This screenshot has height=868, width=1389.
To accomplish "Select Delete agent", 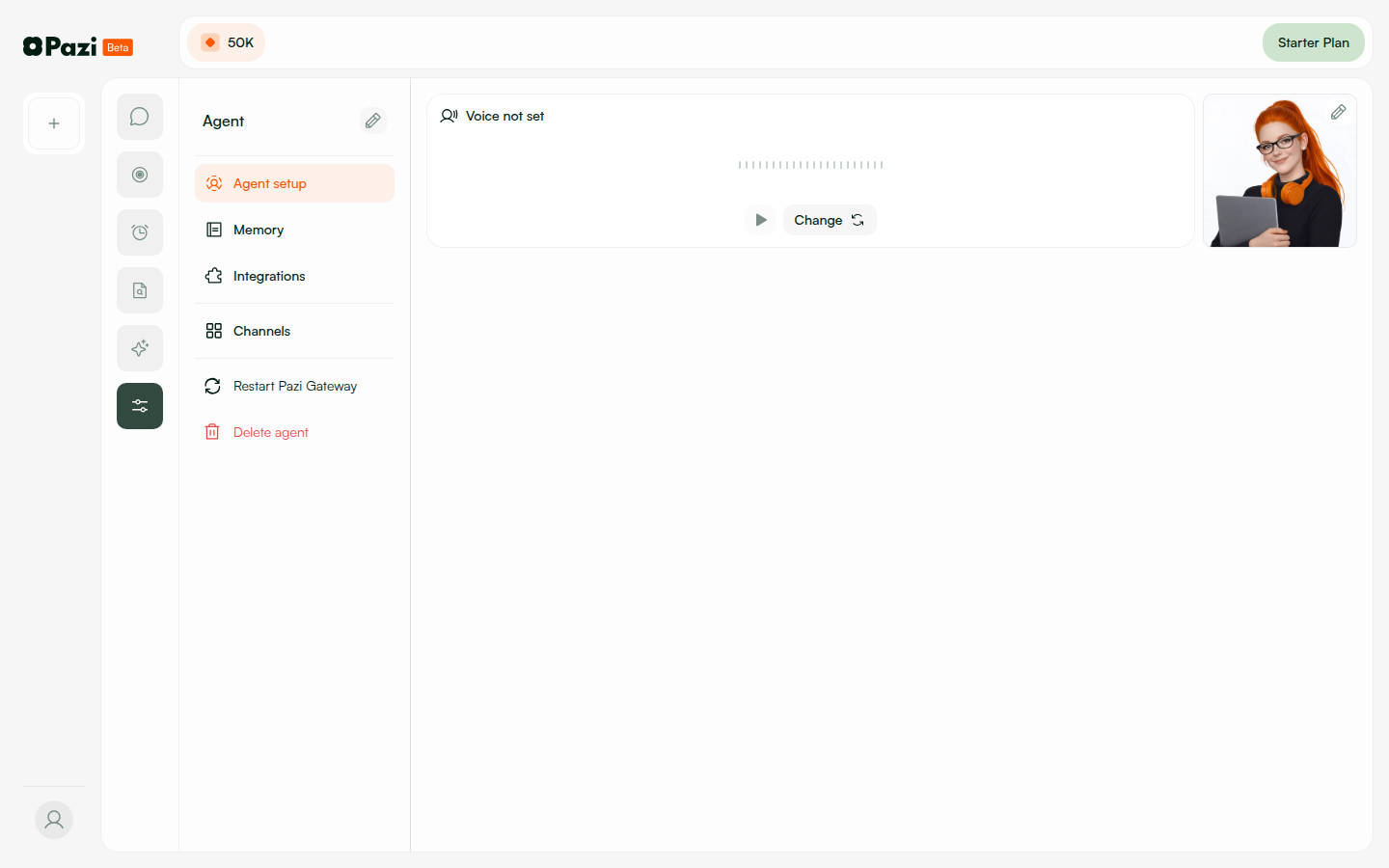I will (x=270, y=431).
